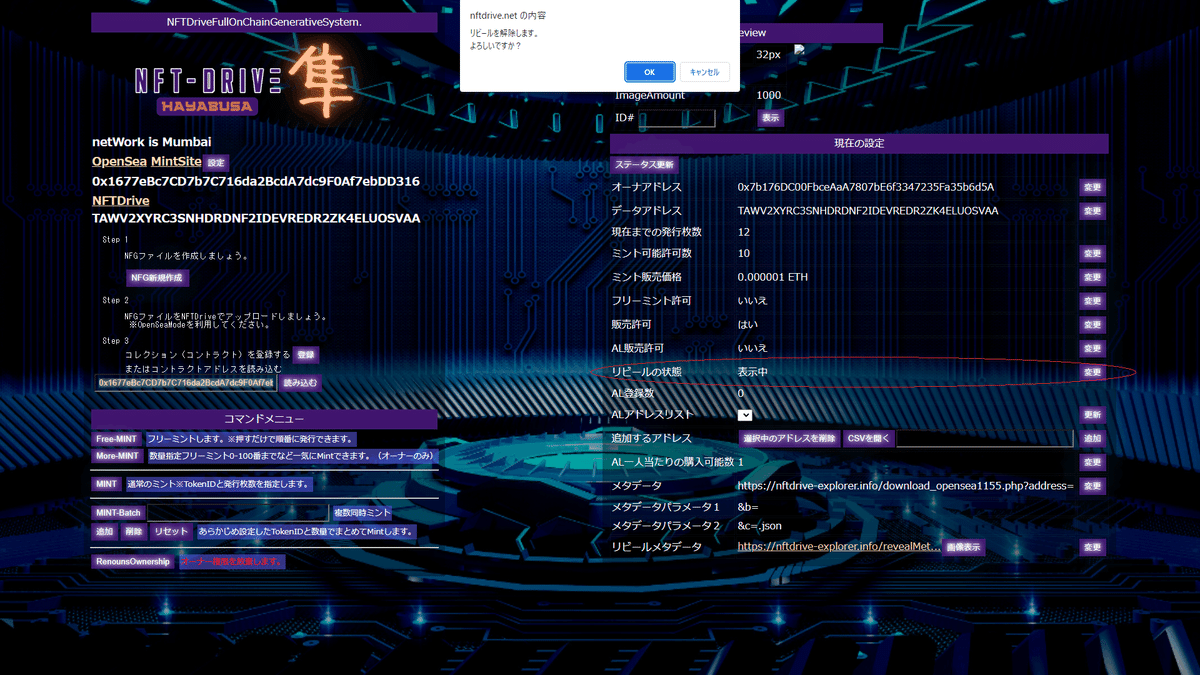This screenshot has width=1200, height=675.
Task: Dismiss the dialog with キャンセル
Action: tap(704, 72)
